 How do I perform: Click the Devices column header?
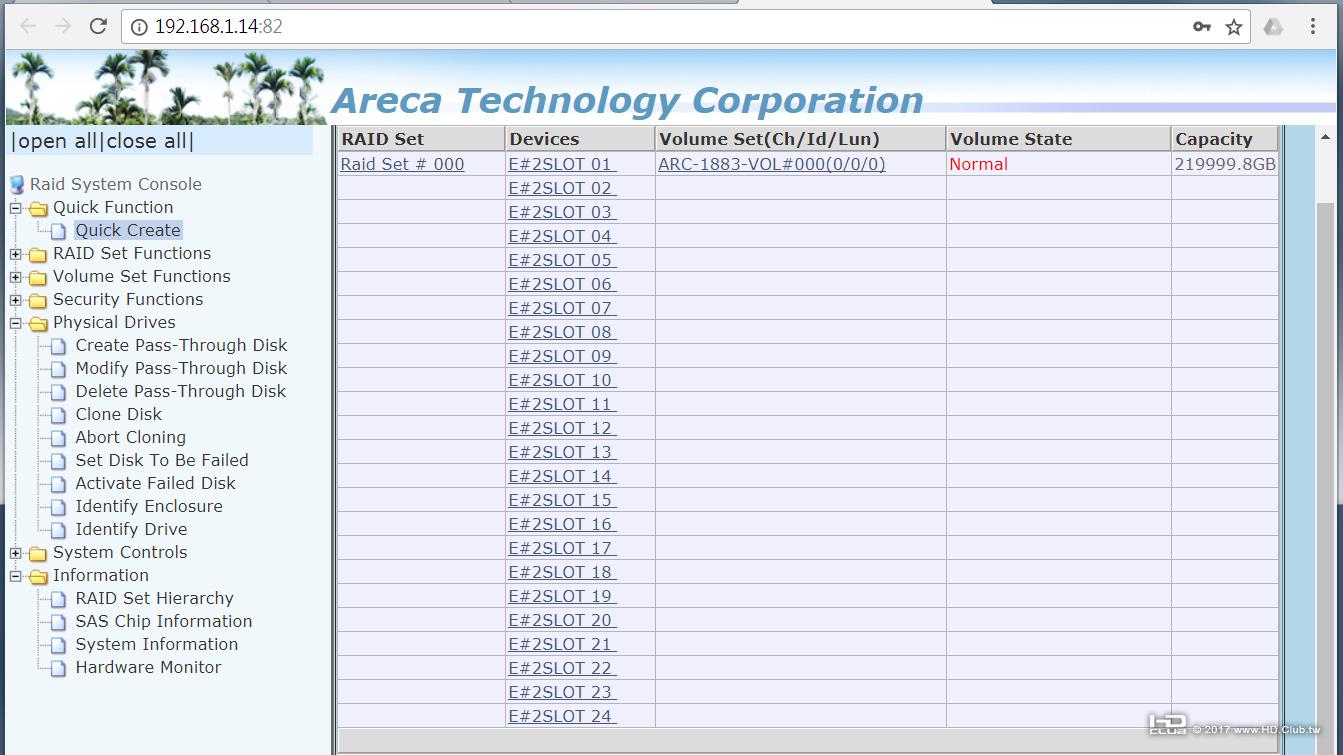click(580, 139)
